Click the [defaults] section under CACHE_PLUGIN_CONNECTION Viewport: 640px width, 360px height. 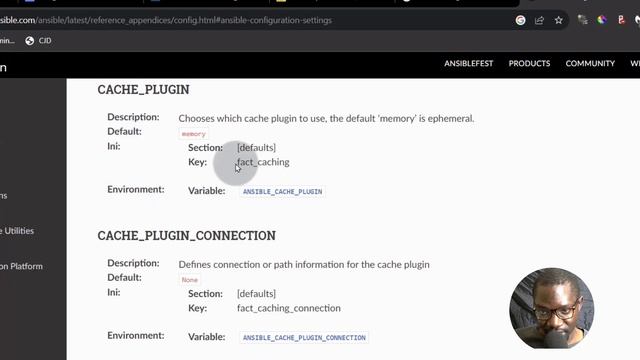(256, 293)
